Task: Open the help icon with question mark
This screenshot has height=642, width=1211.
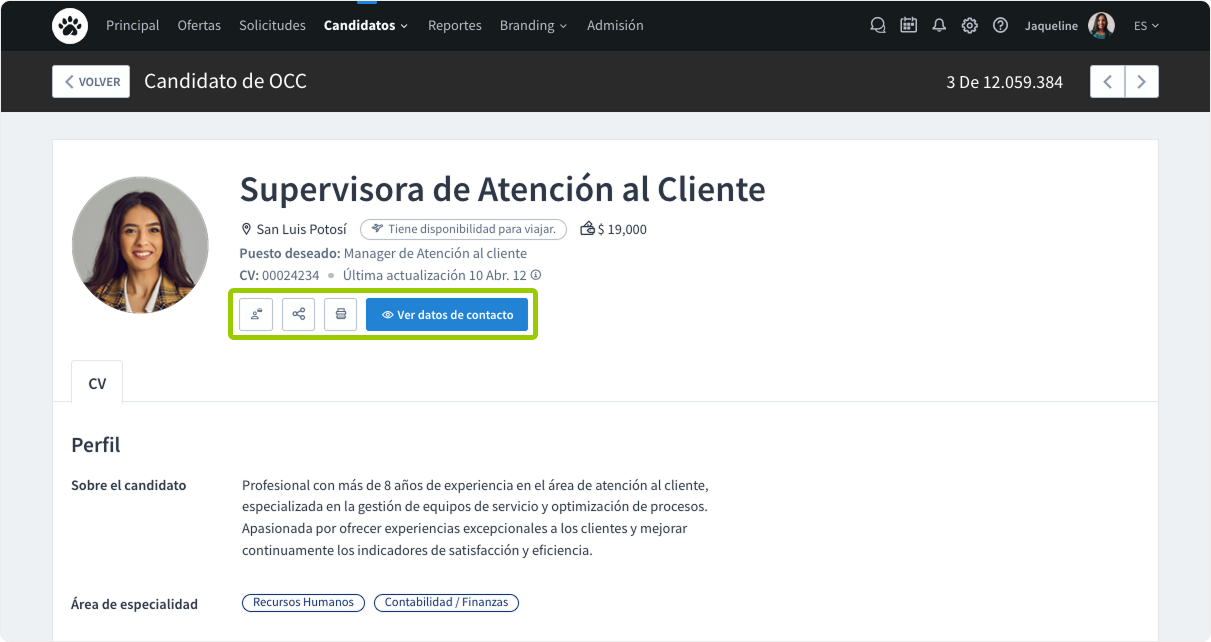Action: 1000,25
